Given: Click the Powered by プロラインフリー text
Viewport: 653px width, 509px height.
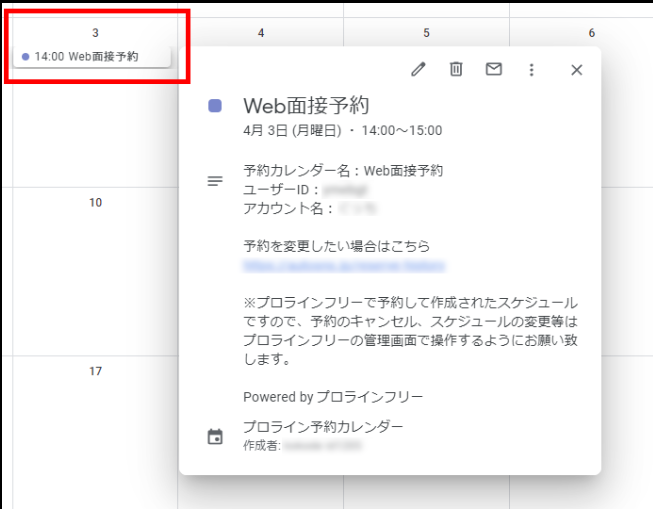Looking at the screenshot, I should pyautogui.click(x=333, y=397).
